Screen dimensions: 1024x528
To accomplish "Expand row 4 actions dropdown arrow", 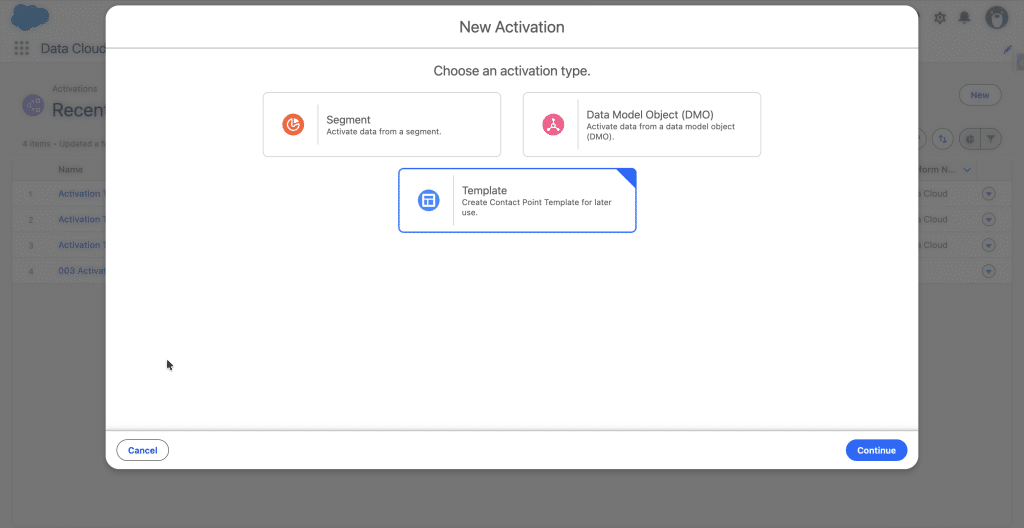I will 989,271.
